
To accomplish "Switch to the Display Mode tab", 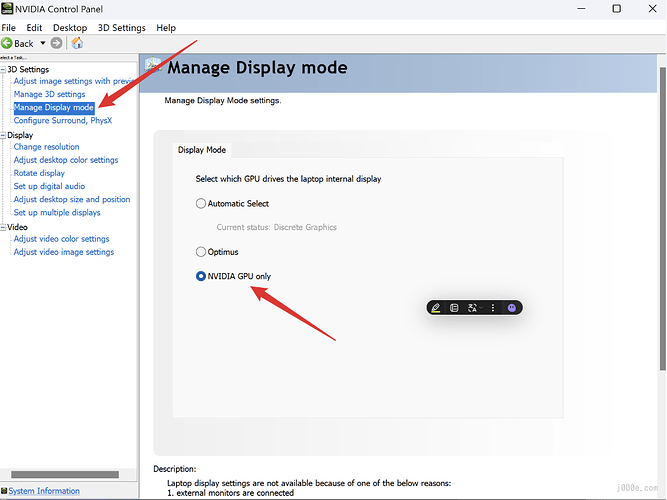I will (x=202, y=150).
